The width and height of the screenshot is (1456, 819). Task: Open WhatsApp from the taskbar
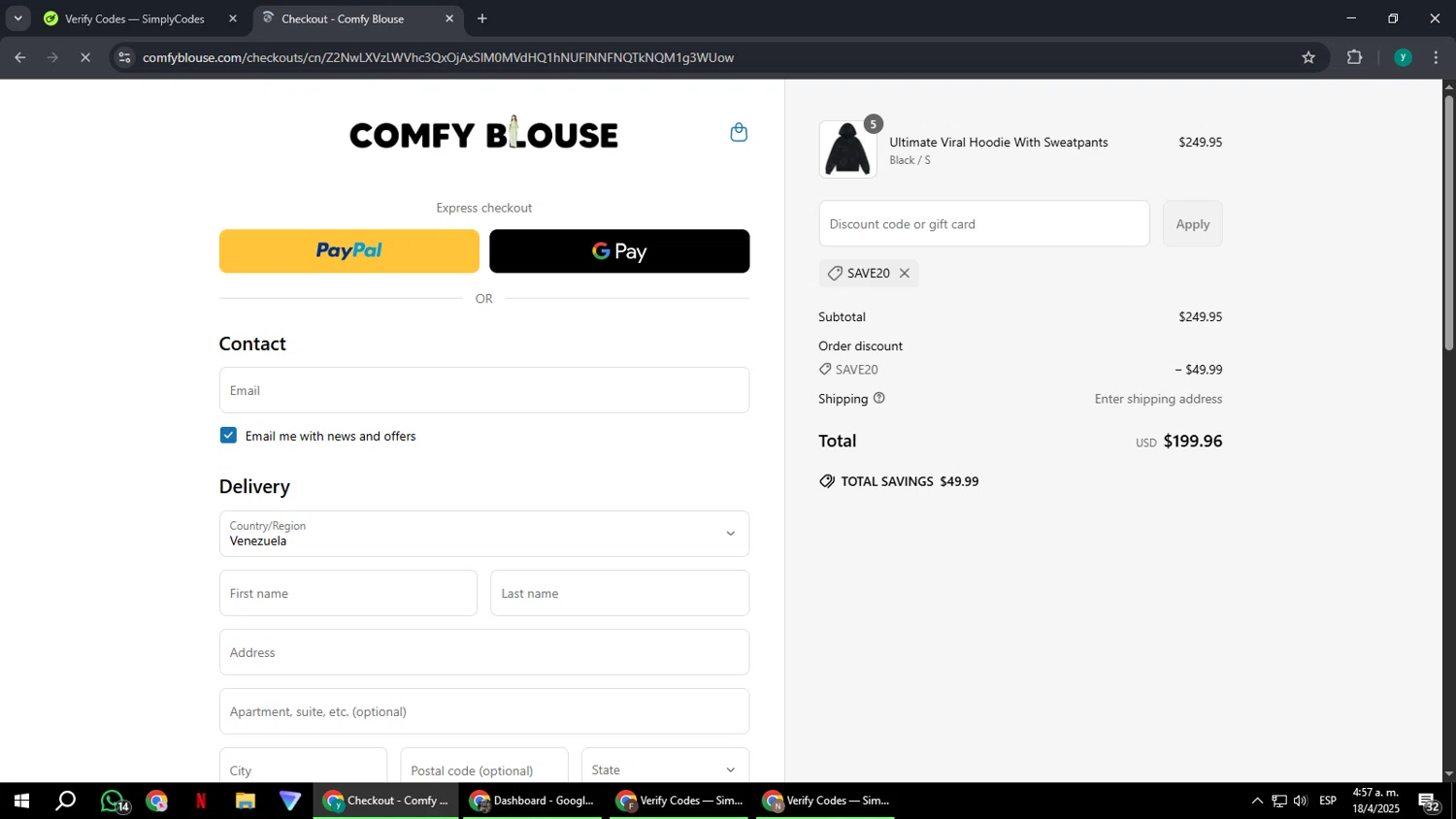[x=114, y=801]
